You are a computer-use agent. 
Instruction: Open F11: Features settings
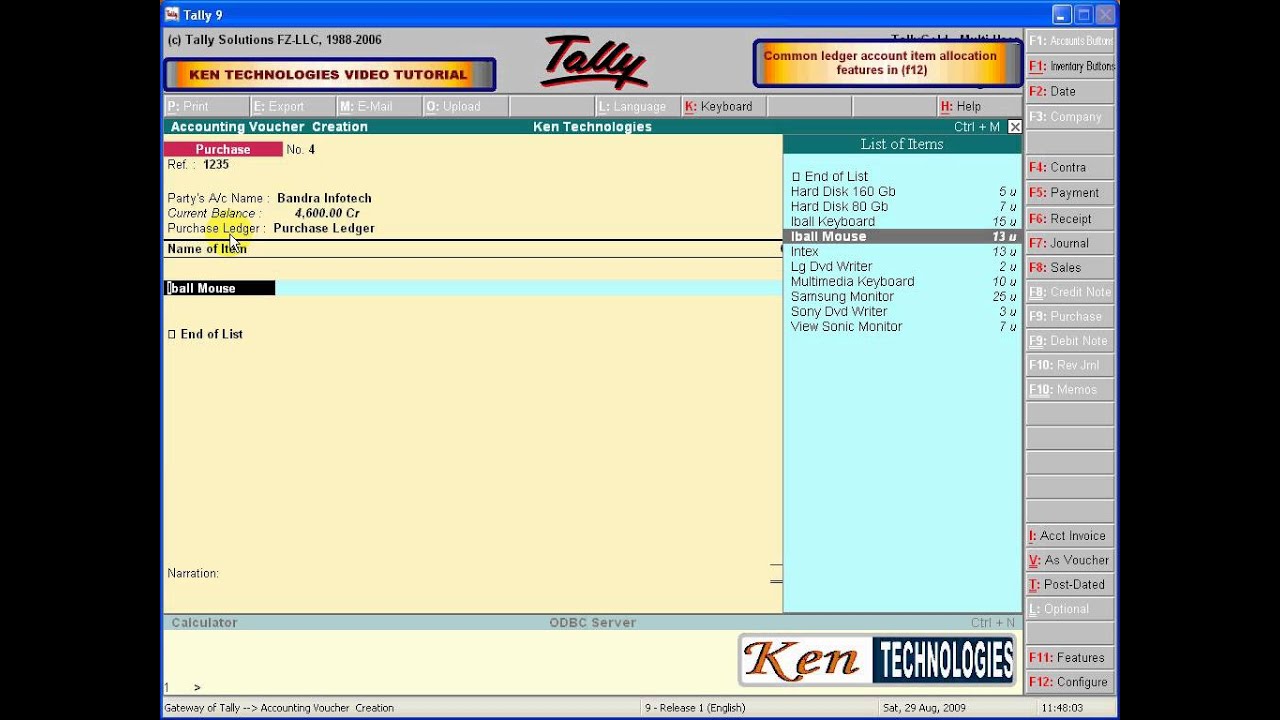coord(1070,658)
